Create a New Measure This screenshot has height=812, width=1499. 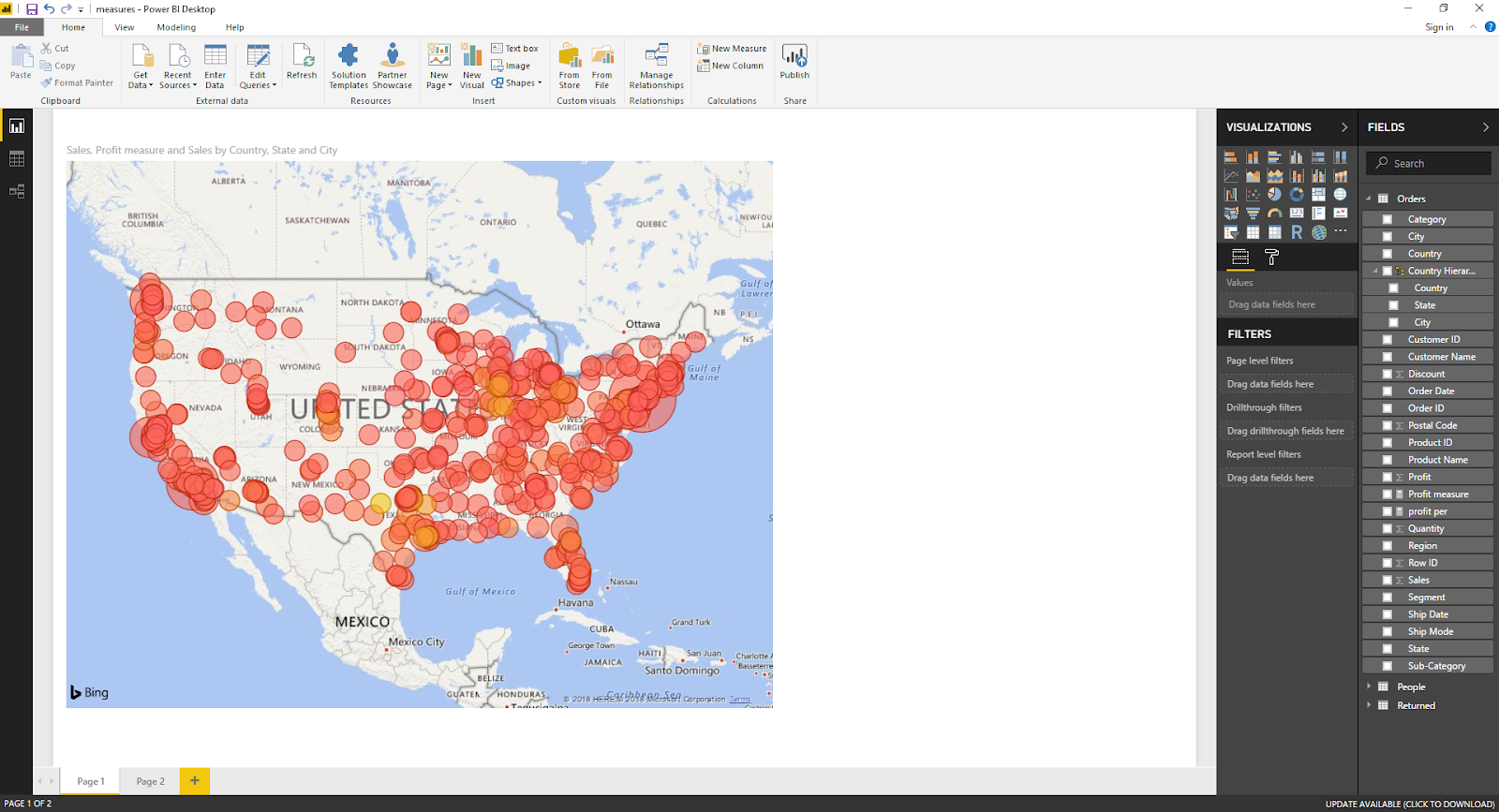732,49
